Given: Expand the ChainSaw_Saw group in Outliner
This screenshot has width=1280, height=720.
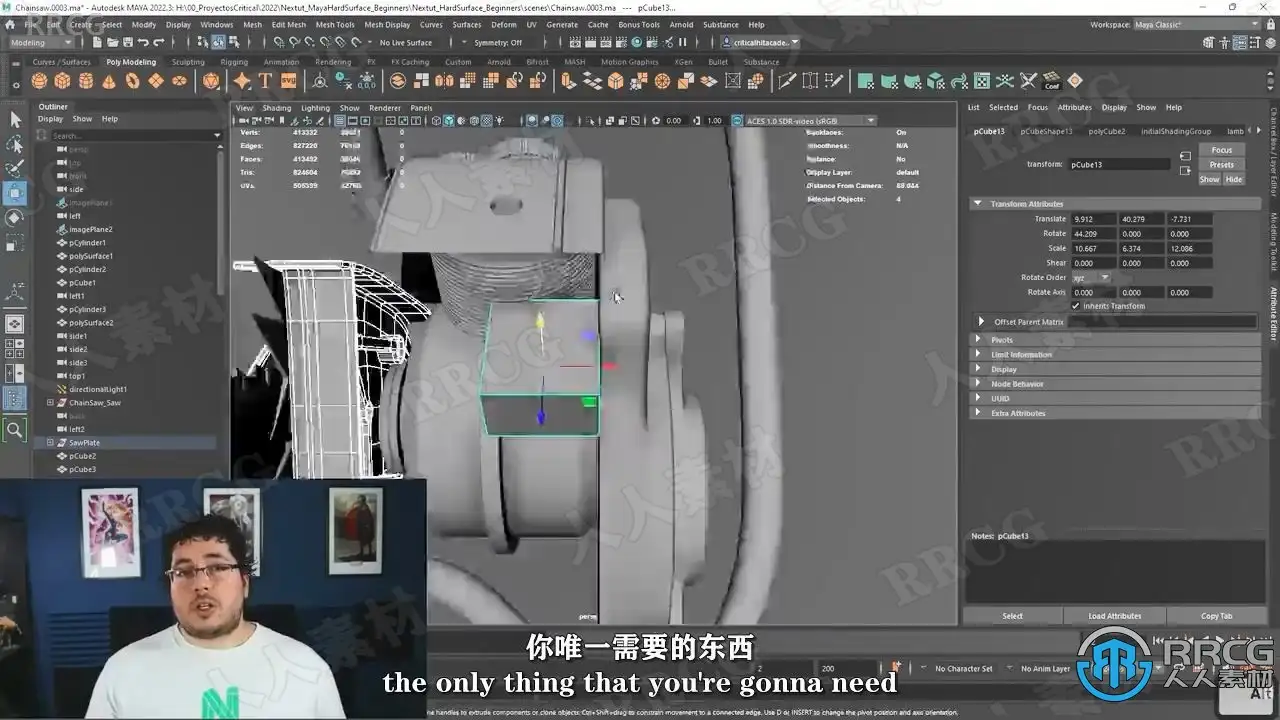Looking at the screenshot, I should 50,403.
